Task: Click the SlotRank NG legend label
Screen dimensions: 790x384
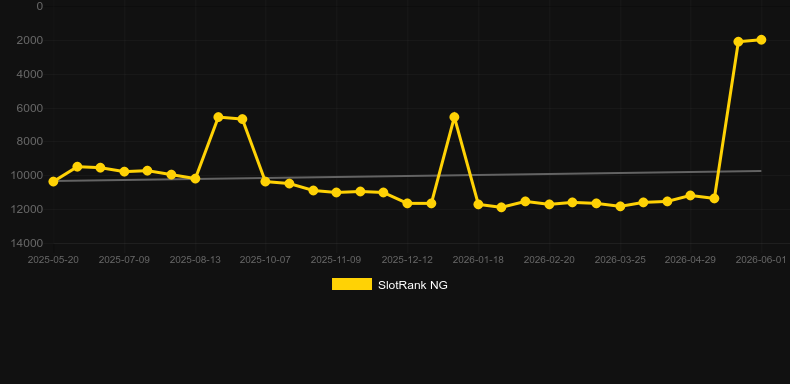Action: point(413,285)
